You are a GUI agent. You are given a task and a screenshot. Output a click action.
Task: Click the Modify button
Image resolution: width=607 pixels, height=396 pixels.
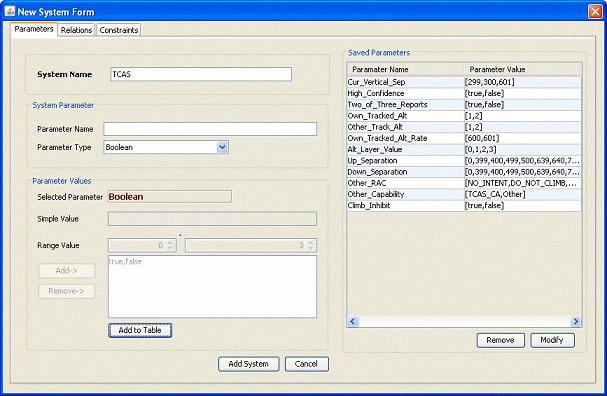552,340
